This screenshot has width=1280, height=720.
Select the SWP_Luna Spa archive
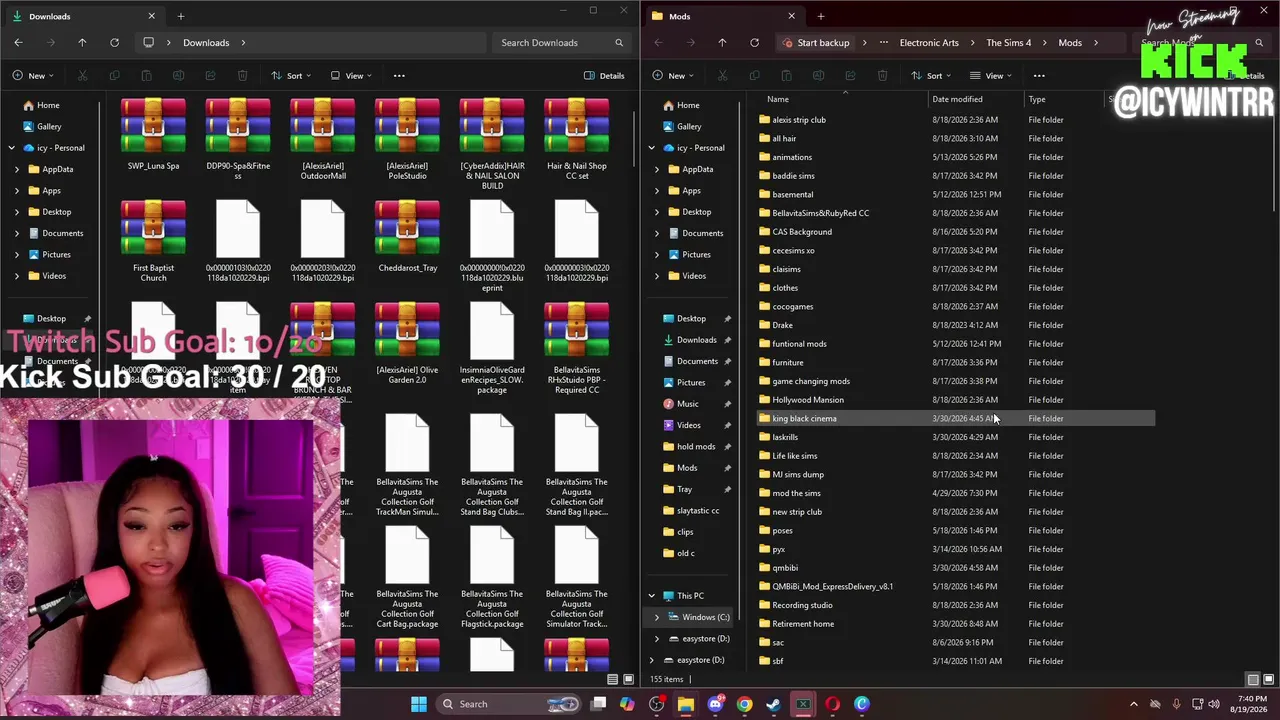(x=153, y=136)
